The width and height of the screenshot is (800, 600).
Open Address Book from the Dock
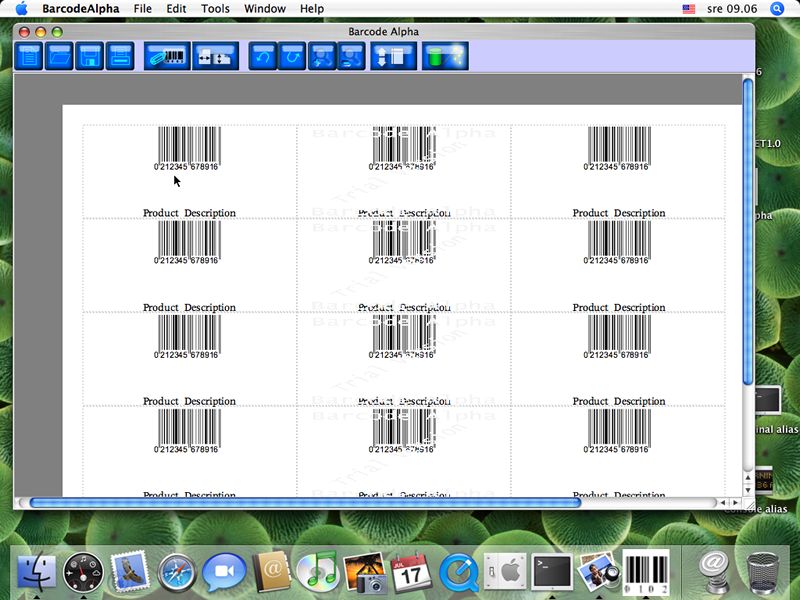point(271,572)
